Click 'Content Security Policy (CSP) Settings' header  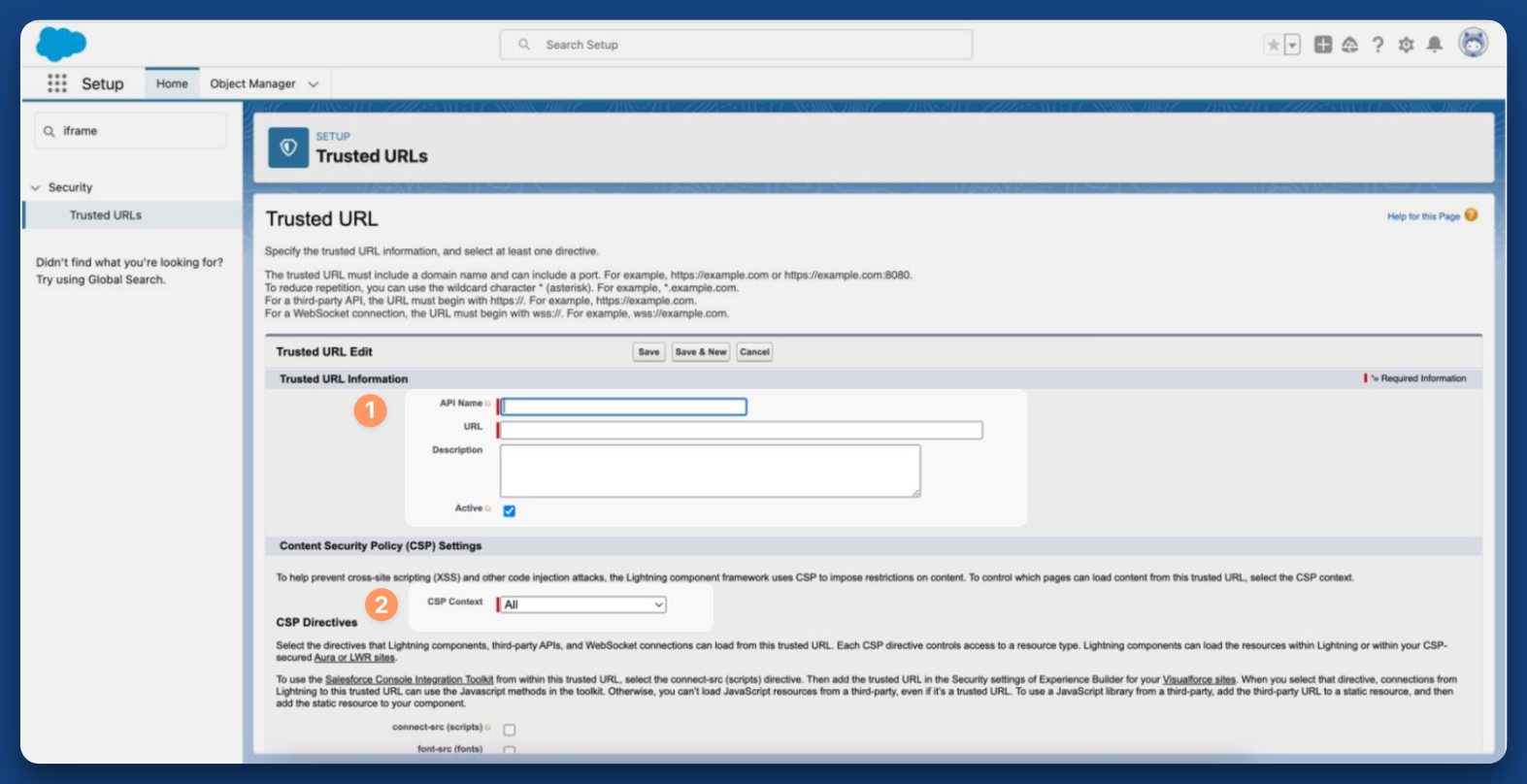pos(381,546)
